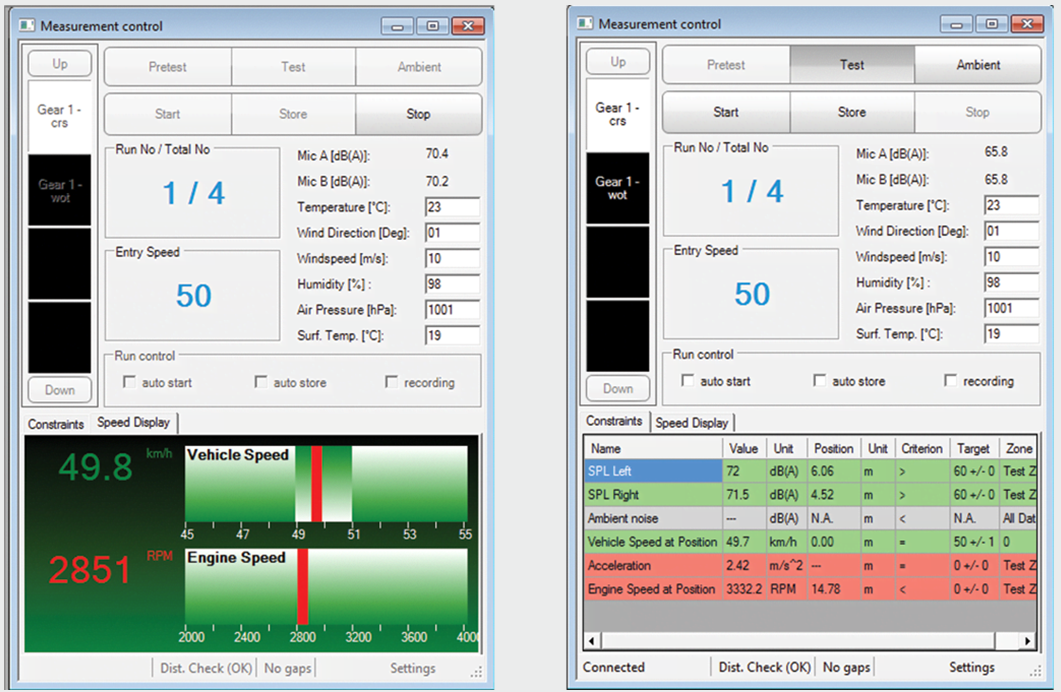
Task: Switch to Constraints tab in left window
Action: click(x=56, y=424)
